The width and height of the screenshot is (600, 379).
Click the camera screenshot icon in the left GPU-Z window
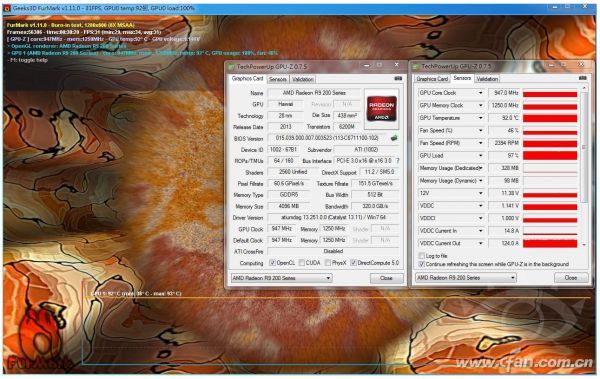398,78
